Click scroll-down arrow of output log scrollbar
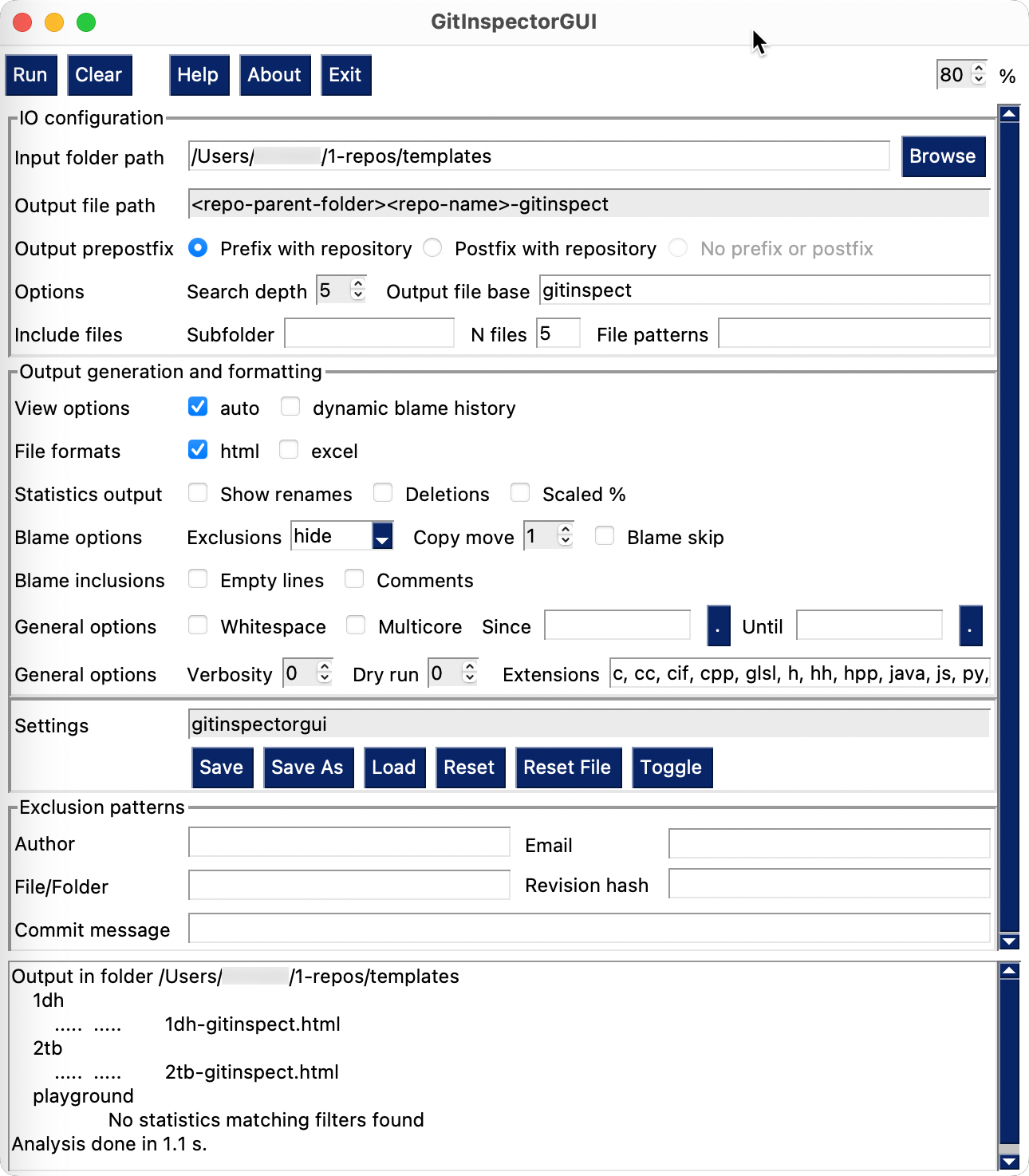The height and width of the screenshot is (1176, 1029). click(1009, 1162)
